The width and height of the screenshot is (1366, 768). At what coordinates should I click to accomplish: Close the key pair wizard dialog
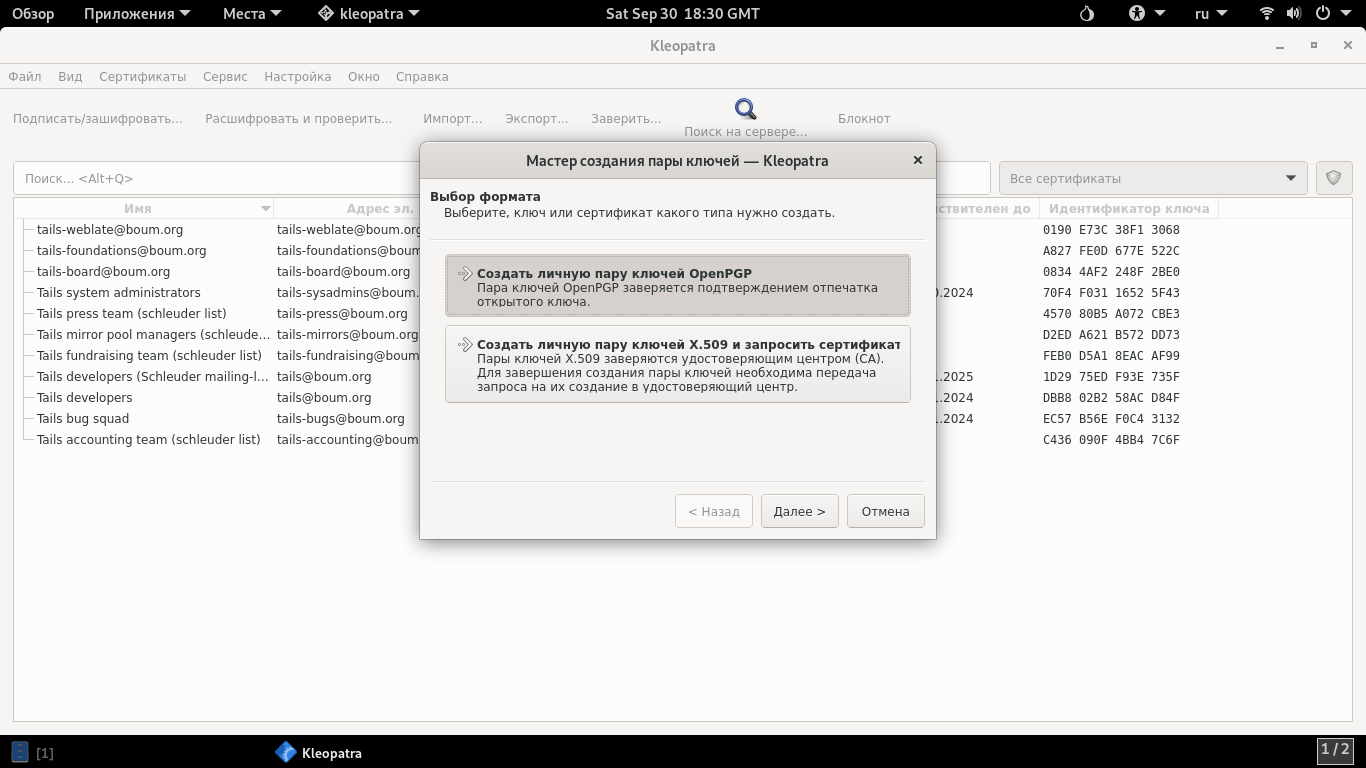917,160
